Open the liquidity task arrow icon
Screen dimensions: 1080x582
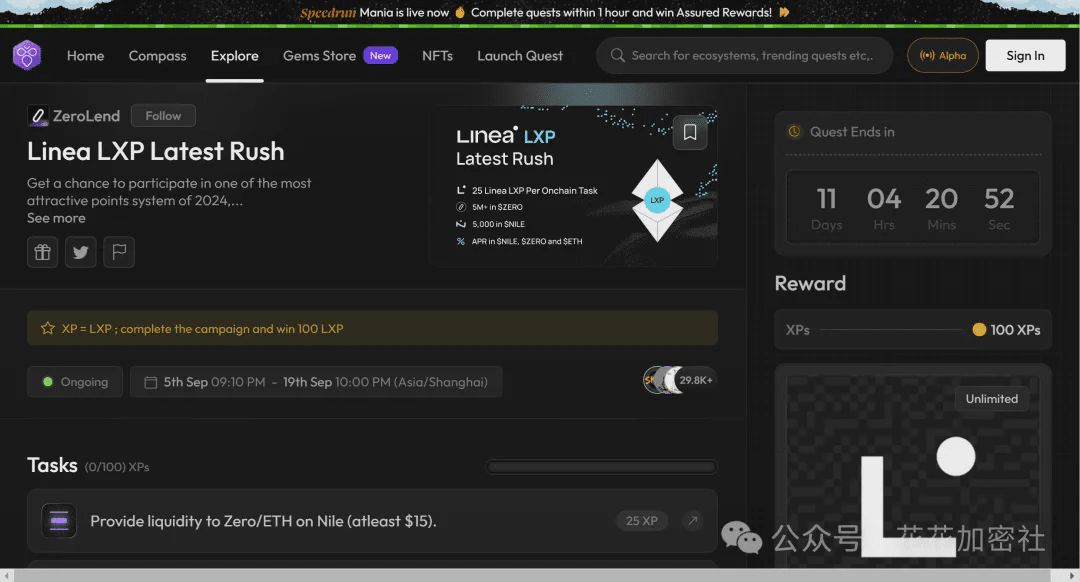(x=693, y=521)
